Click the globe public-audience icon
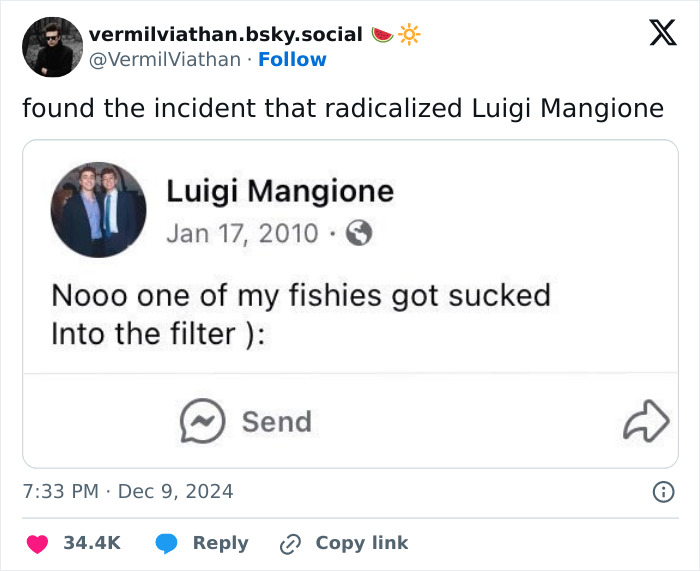The height and width of the screenshot is (571, 700). tap(358, 234)
